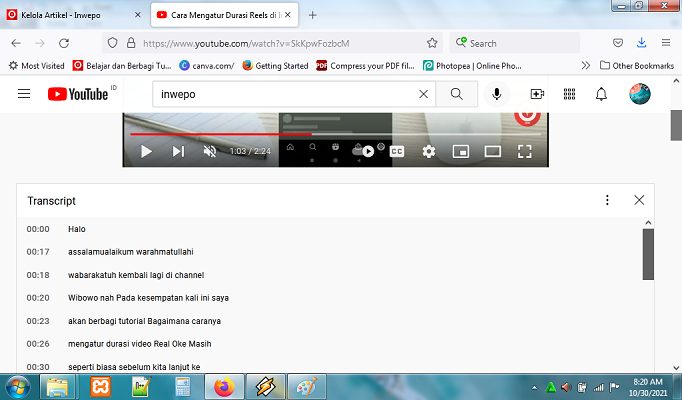Close the Cara Mengatur Durasi tab
The image size is (682, 400).
(x=288, y=15)
